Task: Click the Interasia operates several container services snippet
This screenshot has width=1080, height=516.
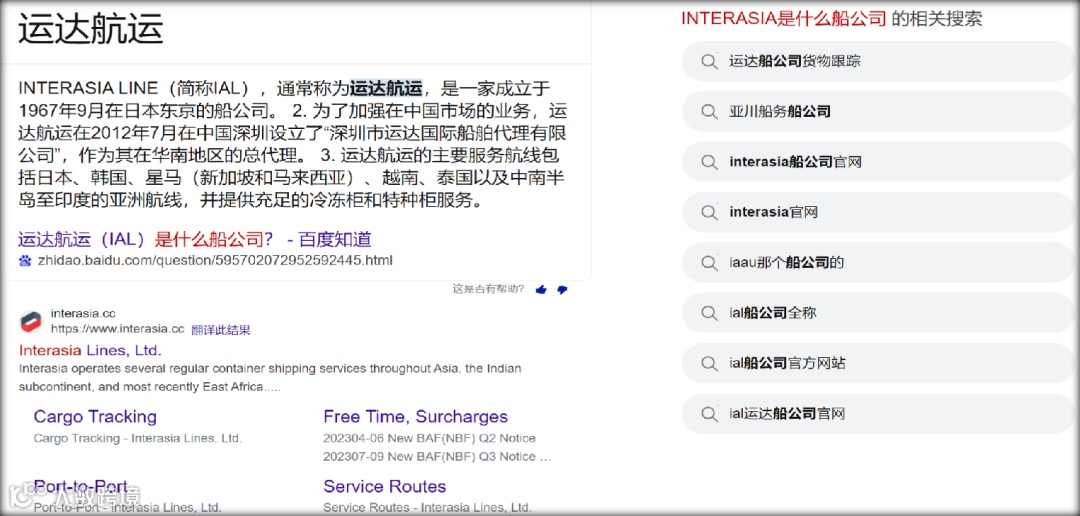Action: tap(270, 378)
